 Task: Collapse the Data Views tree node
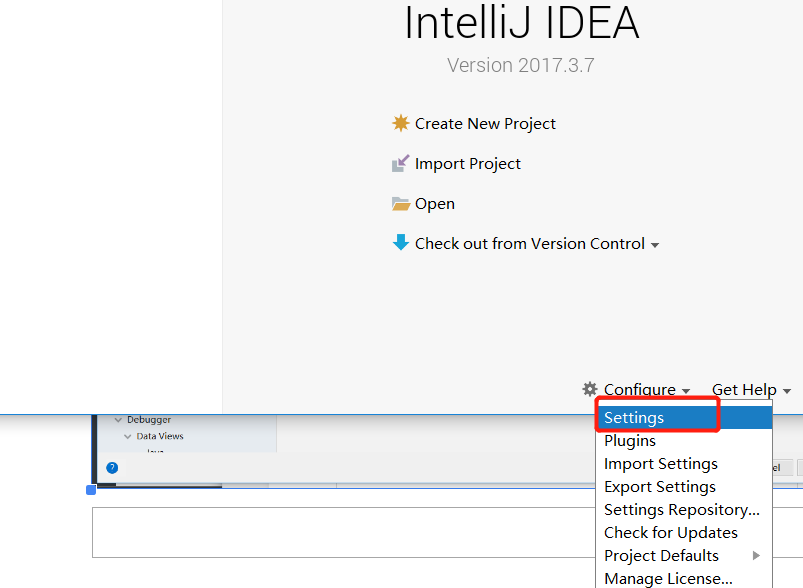click(x=128, y=436)
